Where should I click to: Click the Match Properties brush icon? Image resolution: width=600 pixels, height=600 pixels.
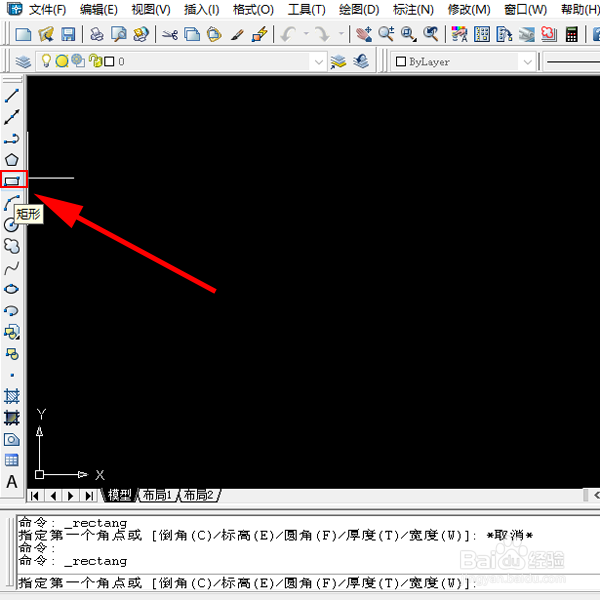237,34
